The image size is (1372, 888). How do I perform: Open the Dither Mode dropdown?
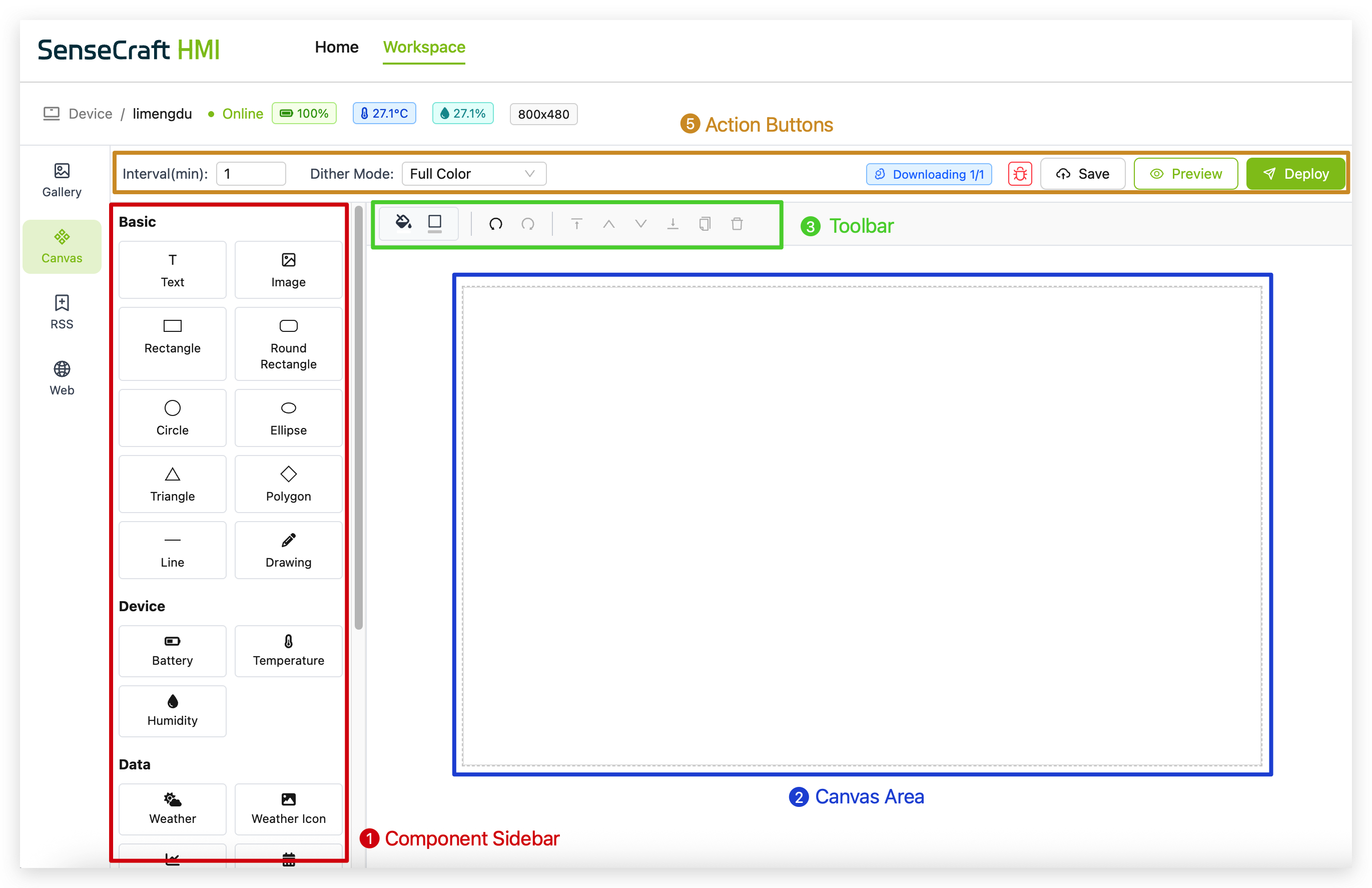474,174
